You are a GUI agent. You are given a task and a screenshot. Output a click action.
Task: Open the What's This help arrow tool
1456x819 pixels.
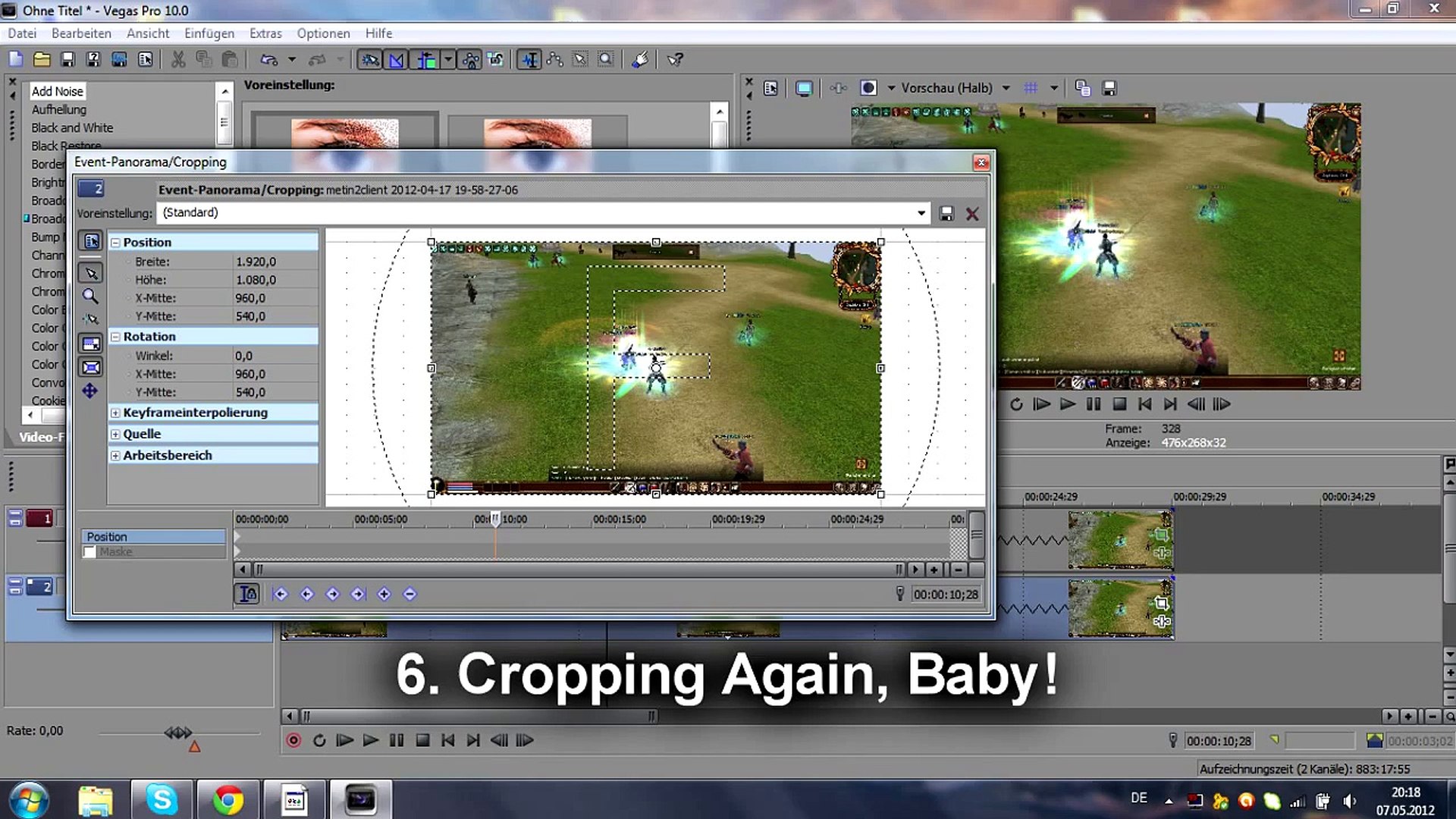point(676,59)
